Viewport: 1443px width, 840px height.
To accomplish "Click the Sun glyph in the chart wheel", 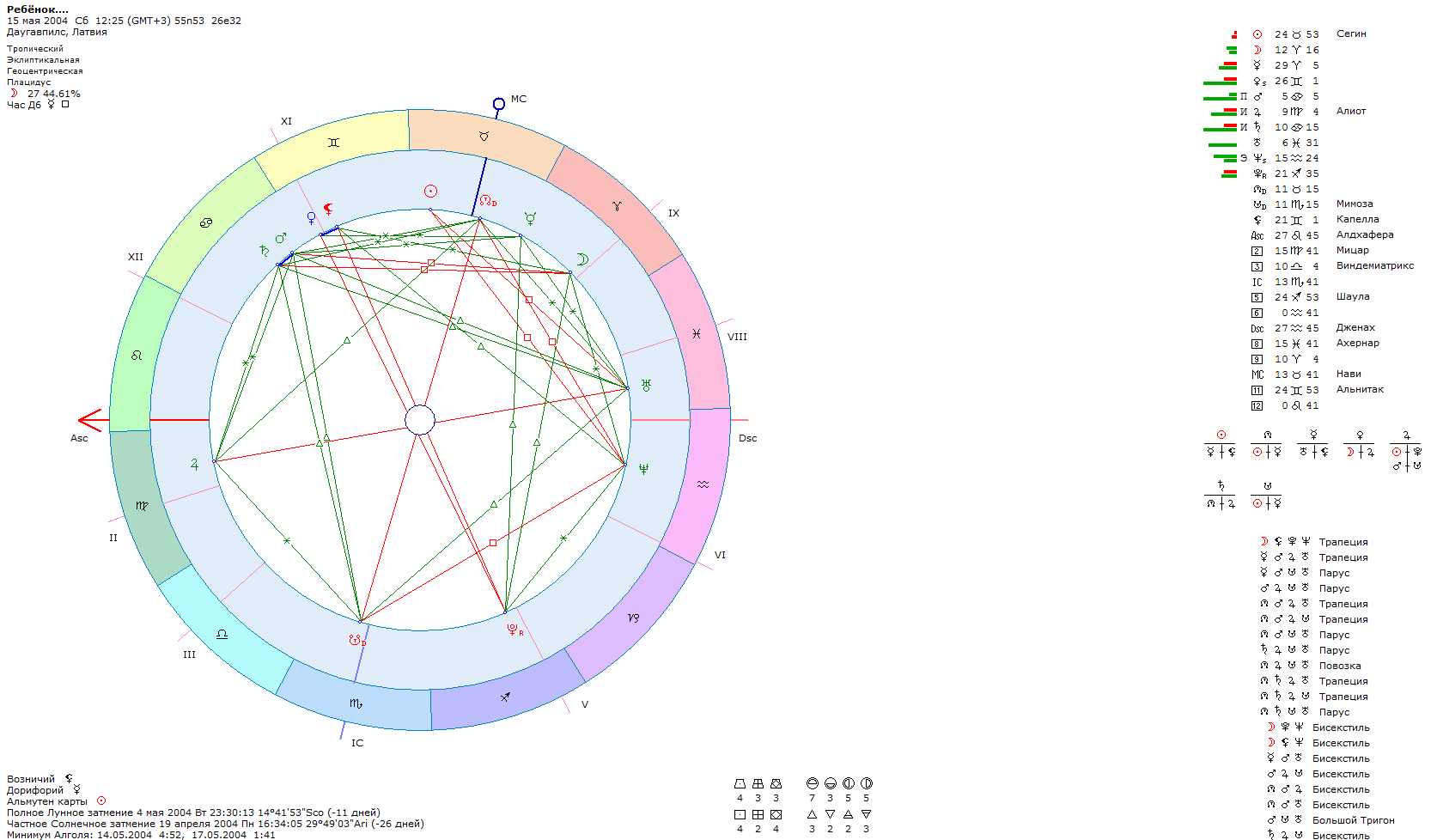I will point(431,191).
